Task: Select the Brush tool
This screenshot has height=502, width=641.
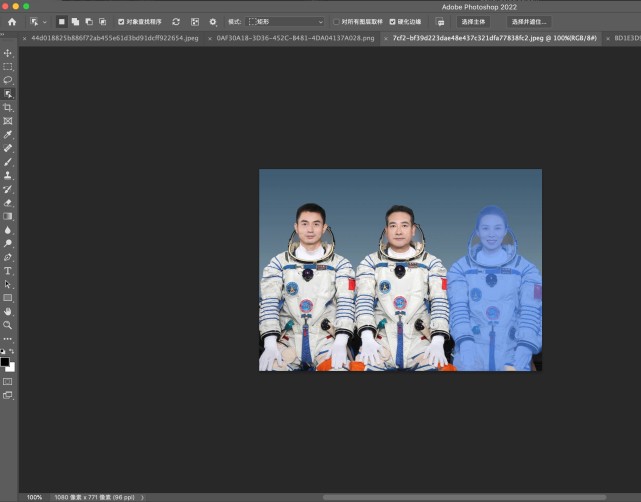Action: [8, 162]
